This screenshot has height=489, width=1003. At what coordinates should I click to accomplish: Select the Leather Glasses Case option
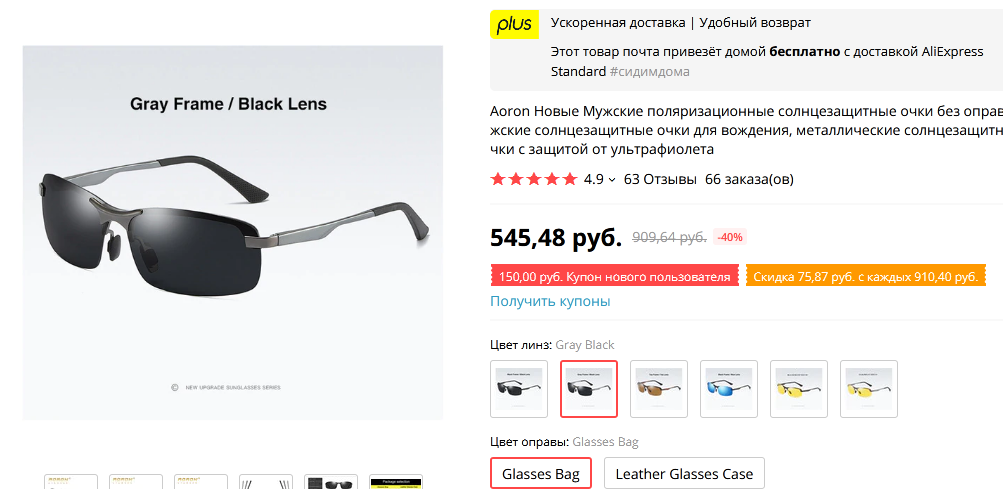pos(684,474)
